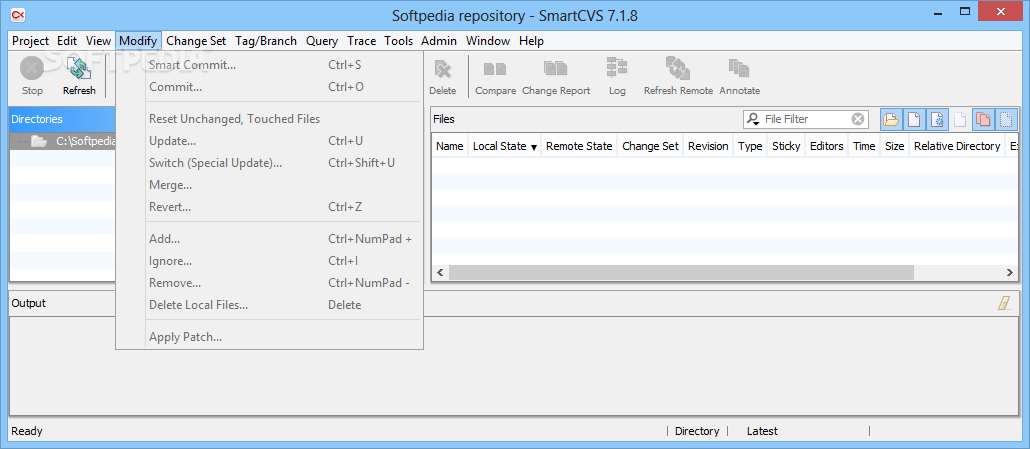Click the Remote State column header
1030x449 pixels.
point(579,146)
